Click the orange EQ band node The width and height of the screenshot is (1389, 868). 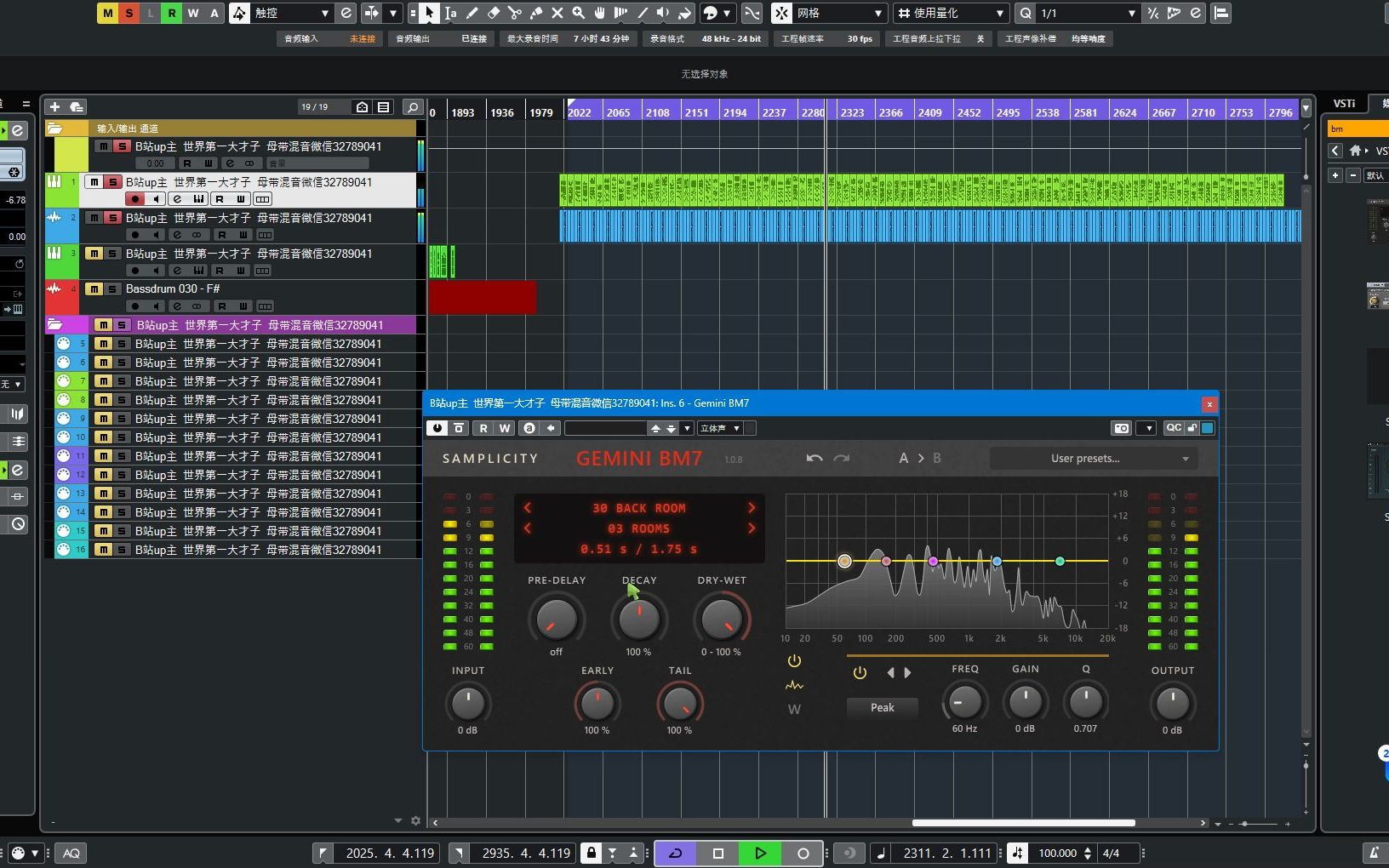coord(844,562)
